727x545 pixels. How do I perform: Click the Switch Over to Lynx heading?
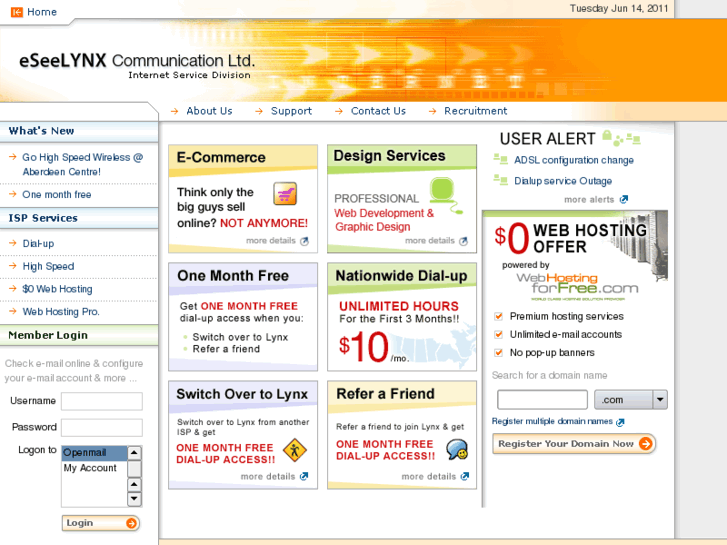[x=242, y=394]
